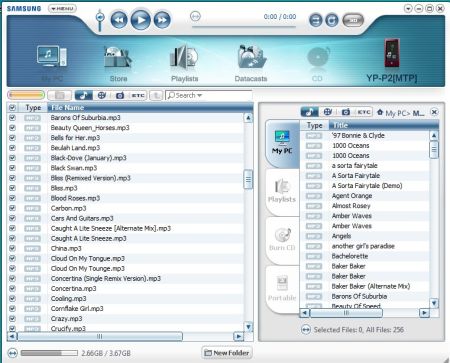Image resolution: width=450 pixels, height=363 pixels.
Task: Show video files in the left pane
Action: click(102, 95)
